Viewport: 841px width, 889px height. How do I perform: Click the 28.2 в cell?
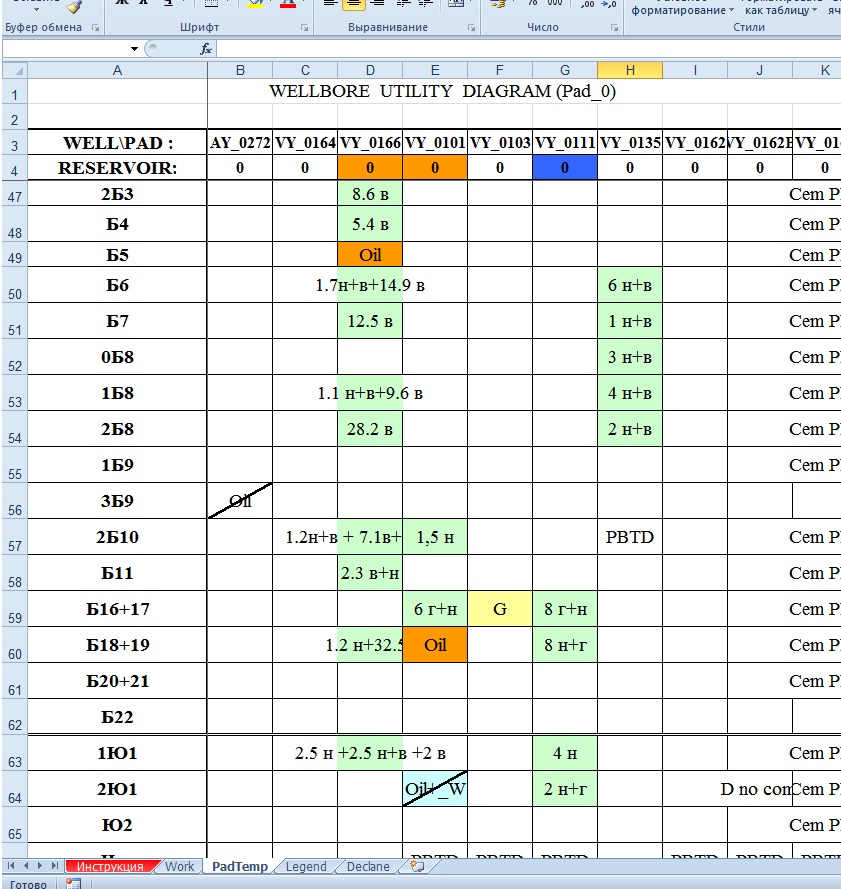coord(370,429)
